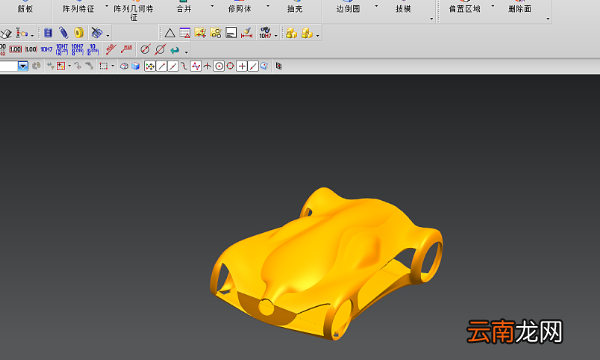Open the 修剪体 dropdown arrow
Screen dimensions: 600x360
tap(267, 6)
